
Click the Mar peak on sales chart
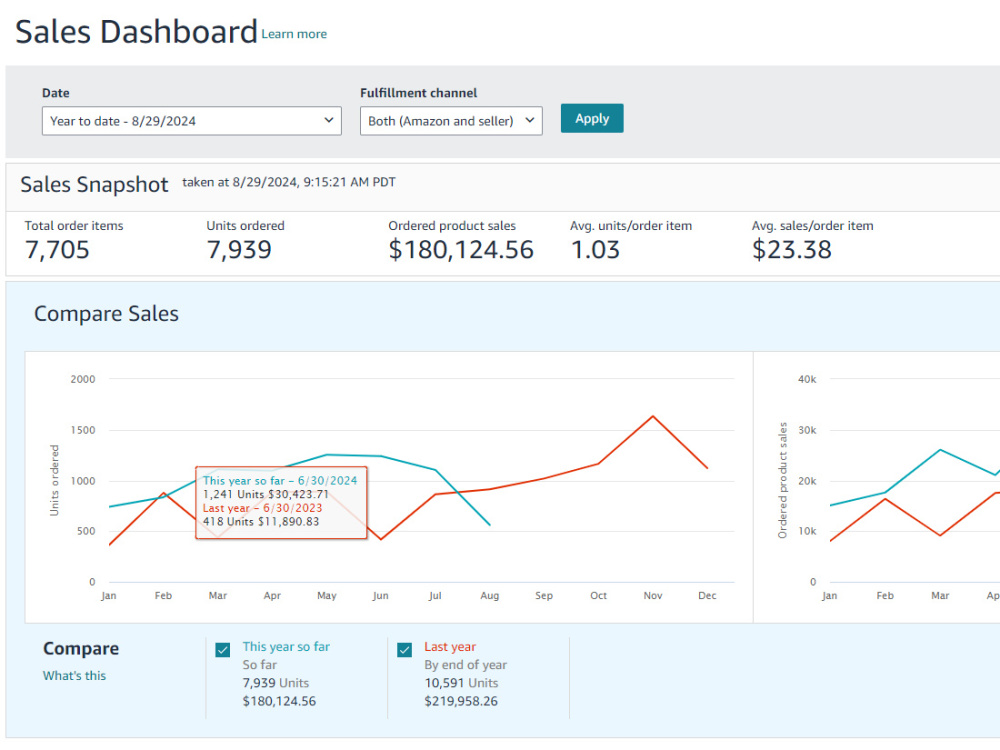point(940,450)
